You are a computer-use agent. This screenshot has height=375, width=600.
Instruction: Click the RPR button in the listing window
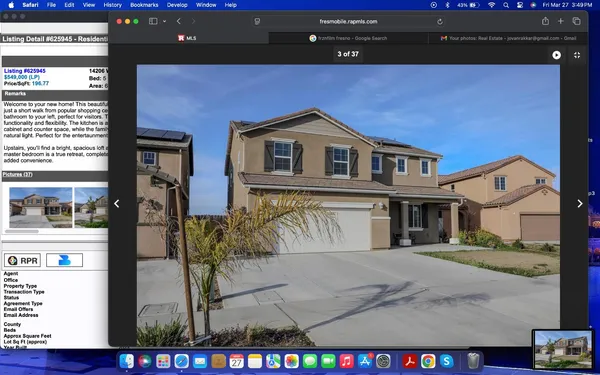(23, 261)
